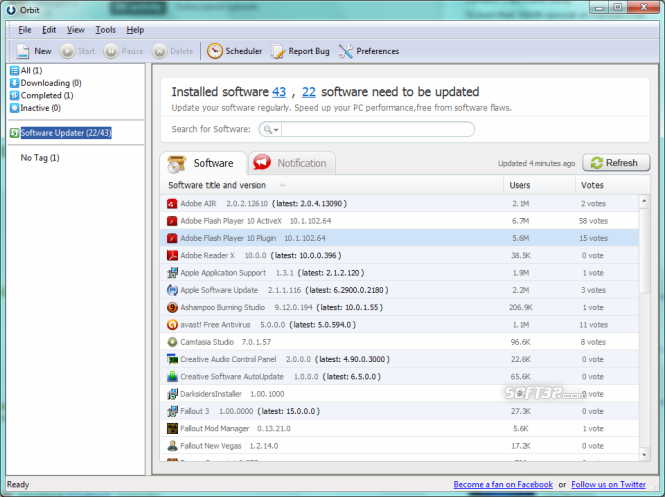Open the Scheduler clock icon

[x=215, y=51]
